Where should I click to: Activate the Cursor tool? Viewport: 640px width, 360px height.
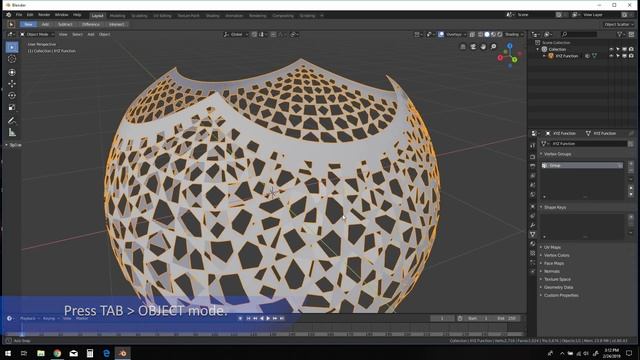click(x=12, y=59)
